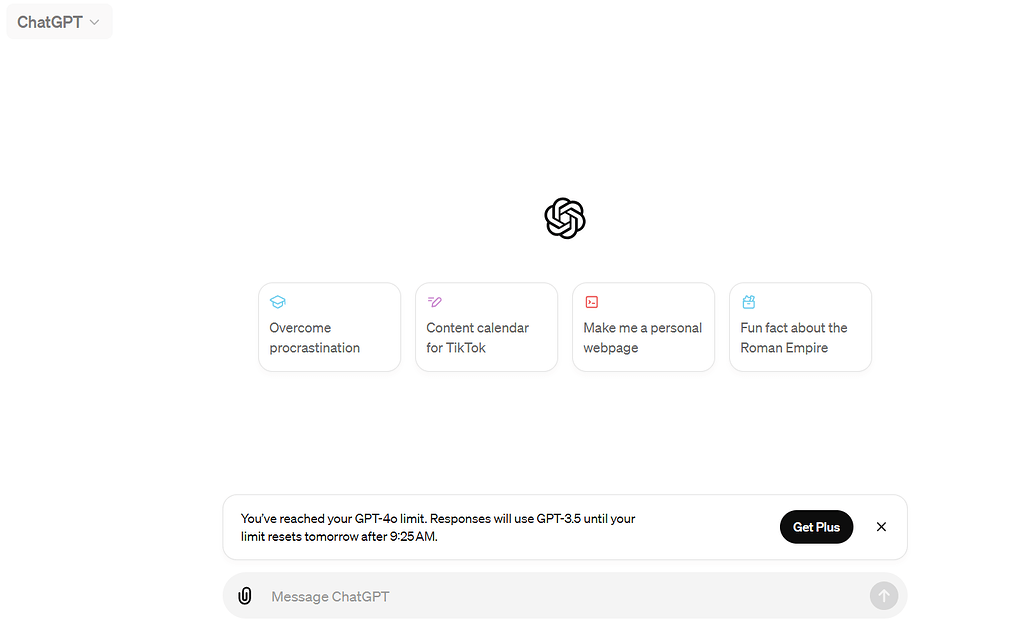Click the paperclip attachment icon
Image resolution: width=1024 pixels, height=625 pixels.
click(245, 595)
